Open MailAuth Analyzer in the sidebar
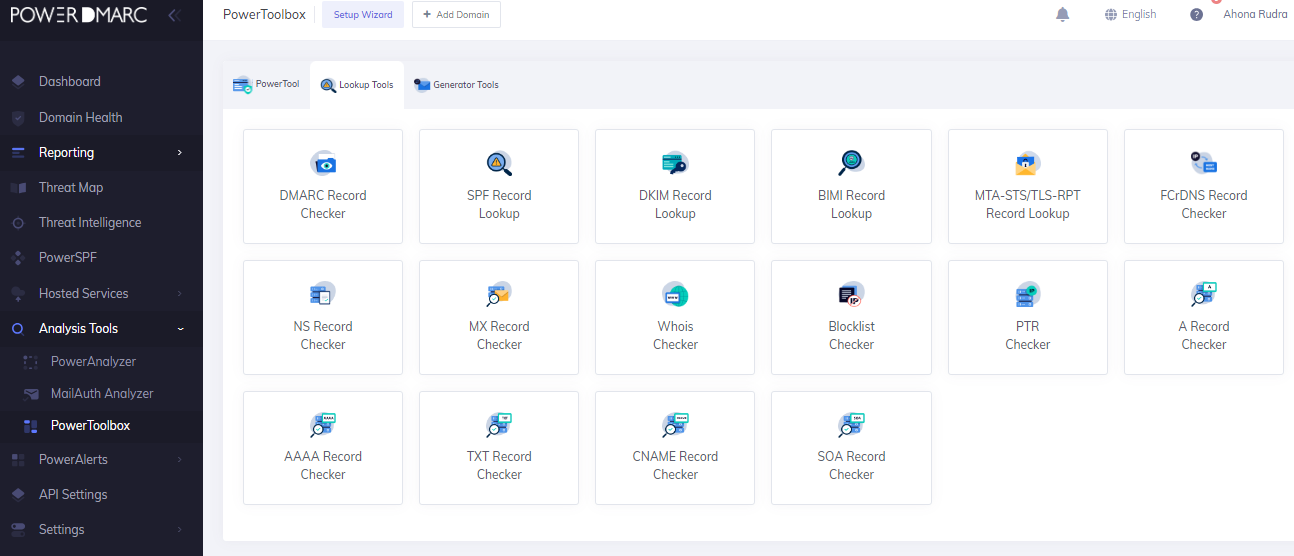Screen dimensions: 1294x556 tap(102, 393)
